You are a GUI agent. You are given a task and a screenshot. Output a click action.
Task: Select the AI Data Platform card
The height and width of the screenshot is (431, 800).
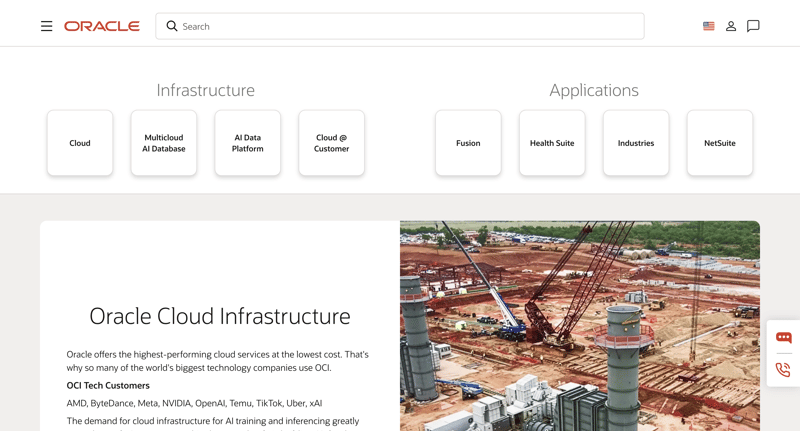pos(247,143)
